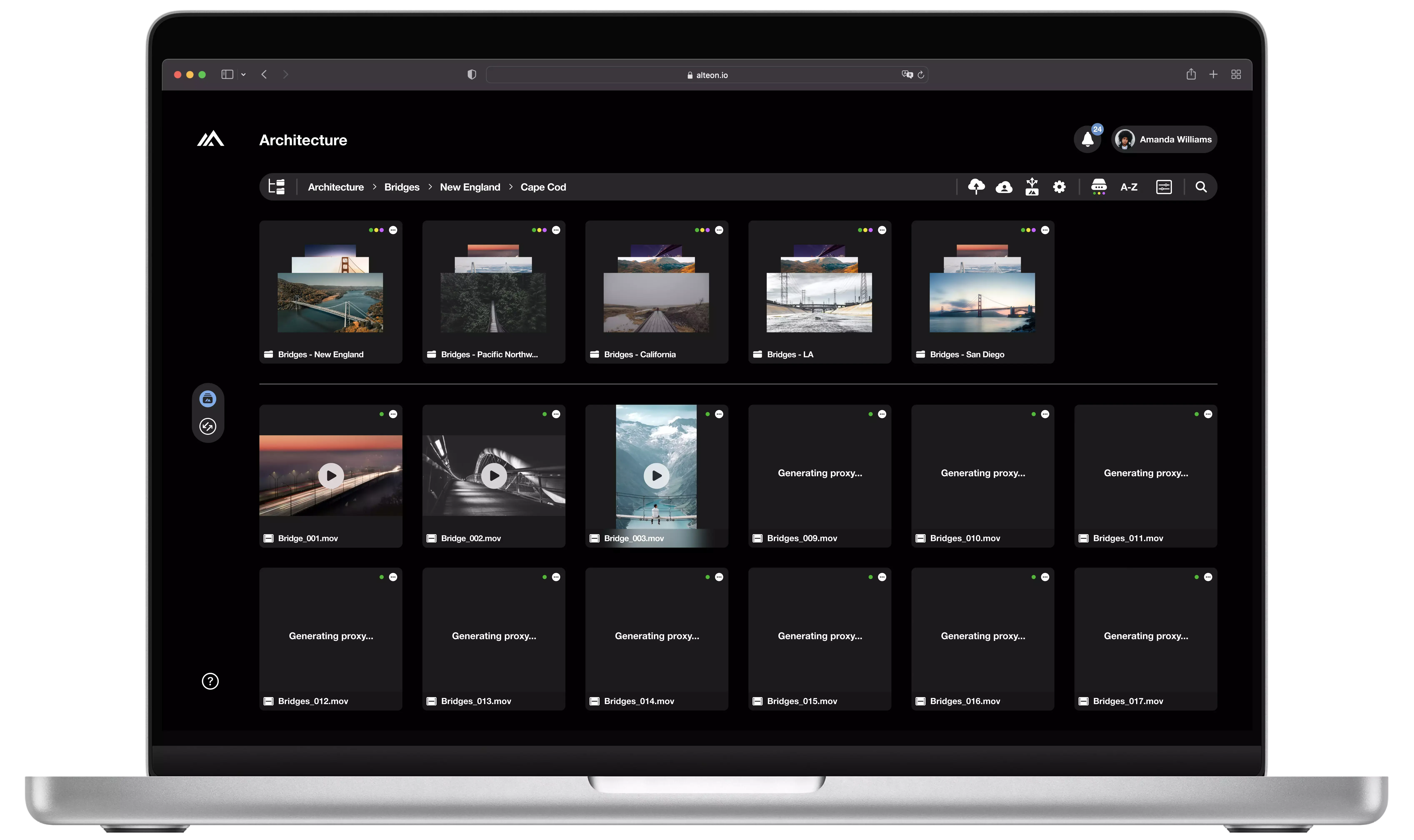Open the cloud user sharing icon
The image size is (1414, 840).
pyautogui.click(x=1004, y=187)
